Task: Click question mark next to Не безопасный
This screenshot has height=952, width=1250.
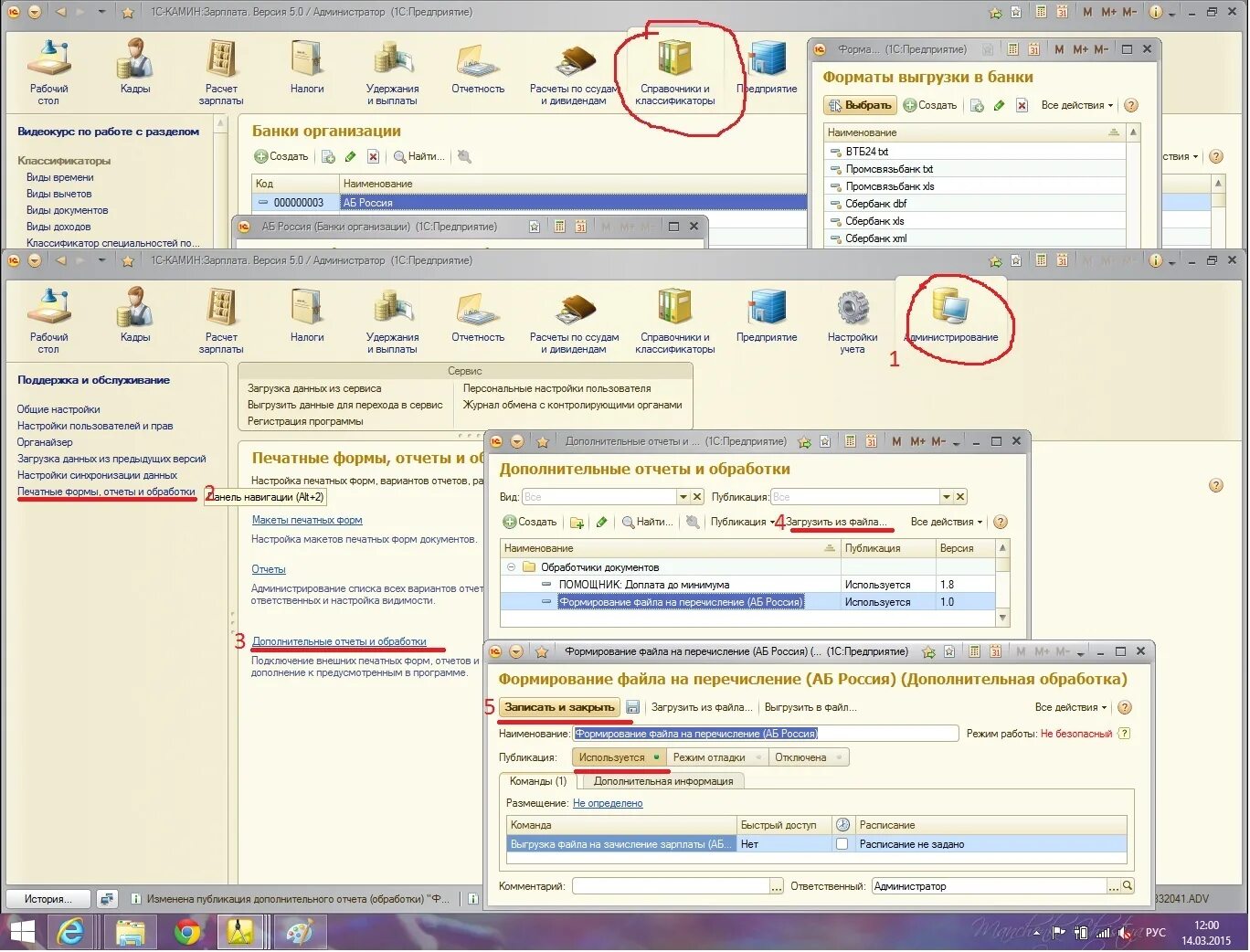Action: pyautogui.click(x=1124, y=733)
